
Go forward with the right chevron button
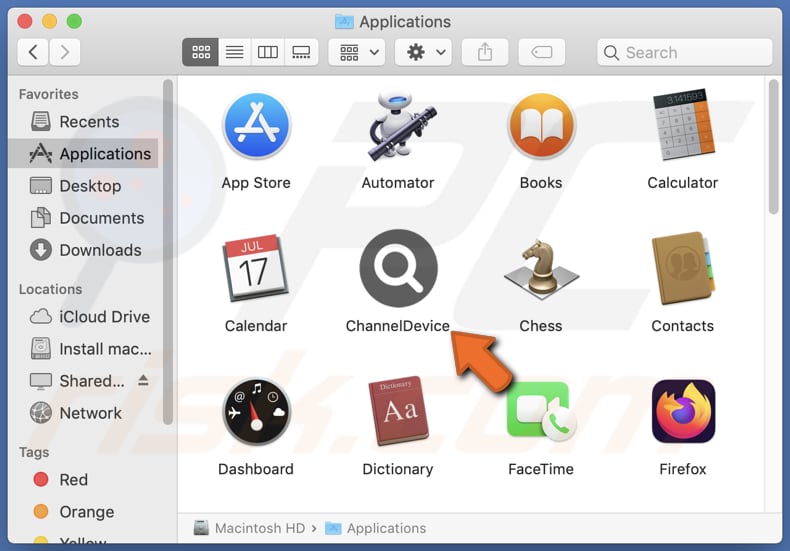64,52
